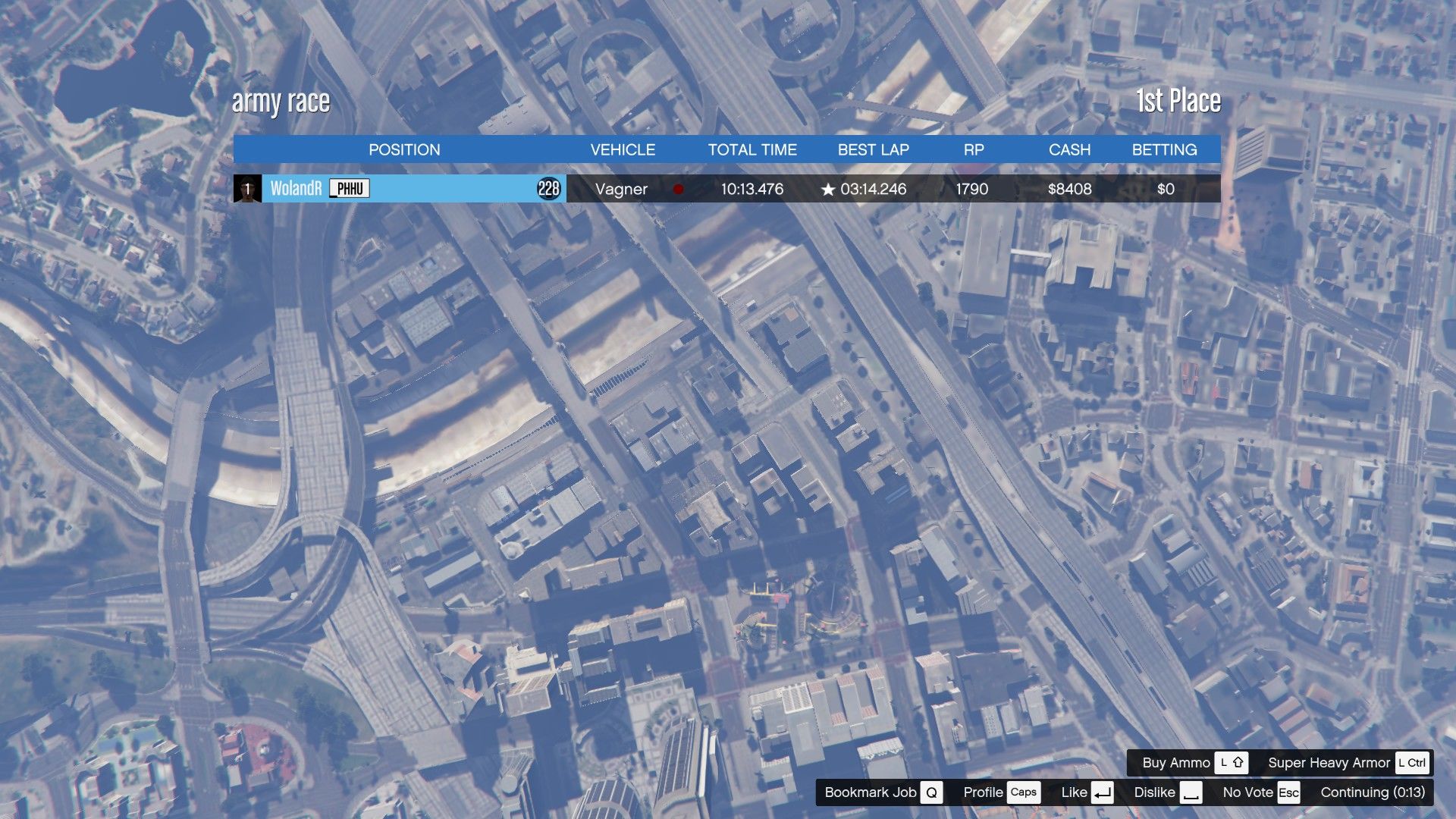Click the Bookmark Job label
Viewport: 1456px width, 819px height.
point(870,792)
